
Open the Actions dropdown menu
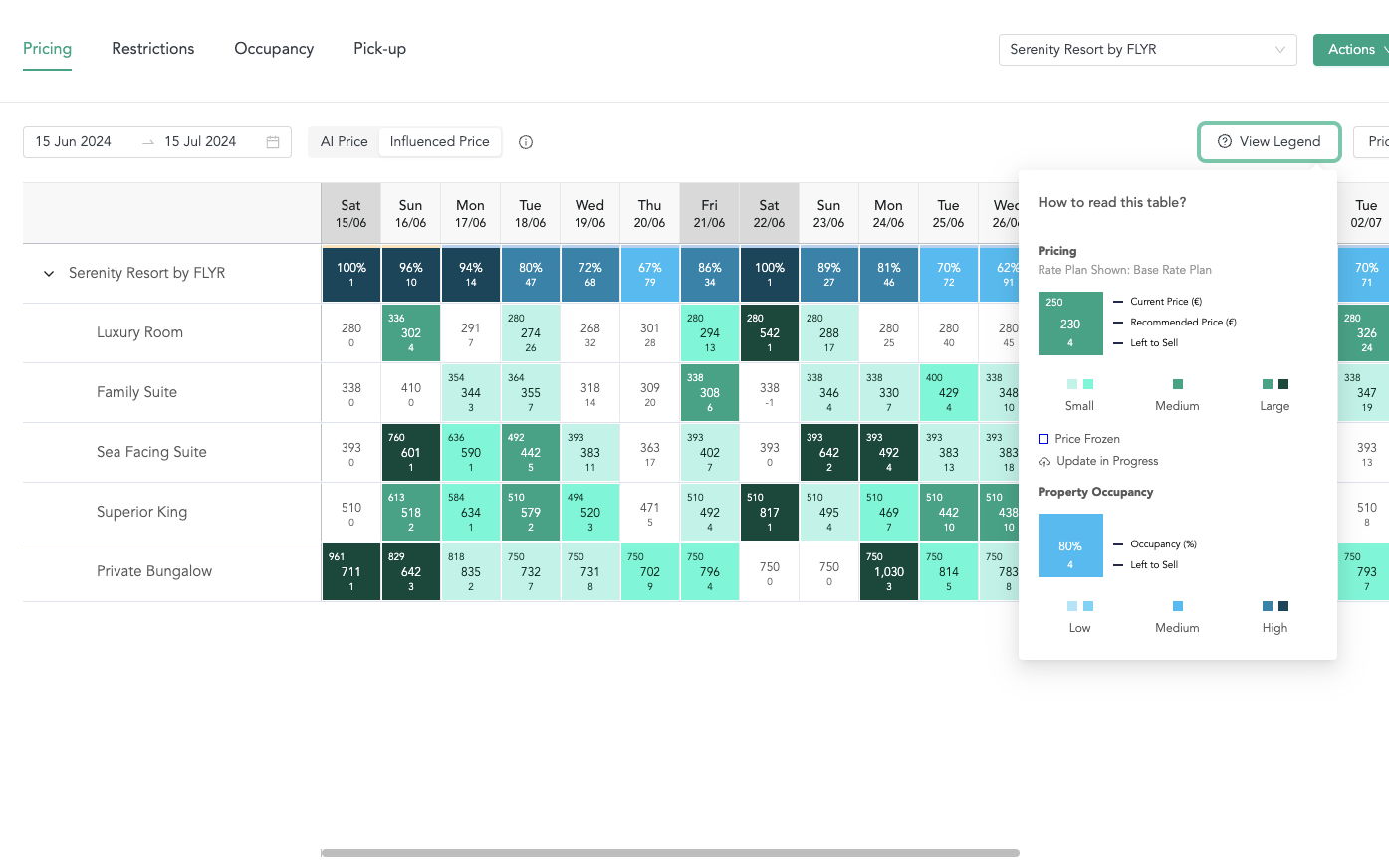pyautogui.click(x=1353, y=50)
